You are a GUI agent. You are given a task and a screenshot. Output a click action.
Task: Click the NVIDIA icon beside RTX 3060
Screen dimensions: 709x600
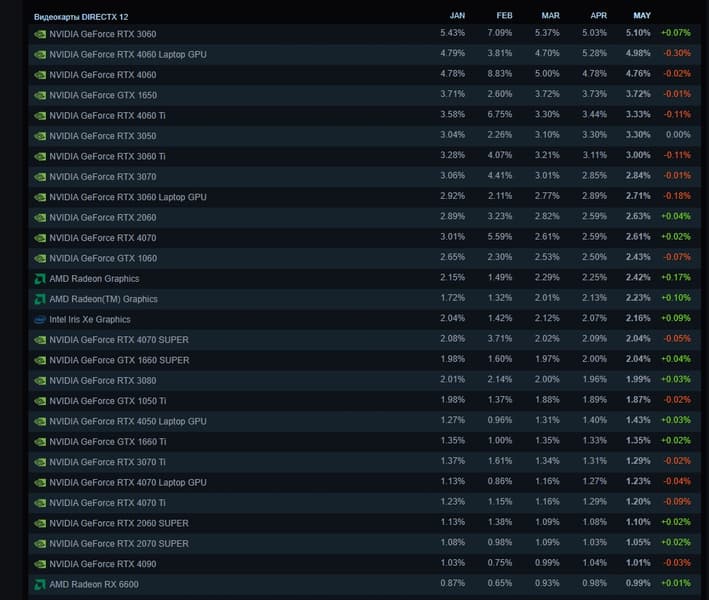[40, 34]
